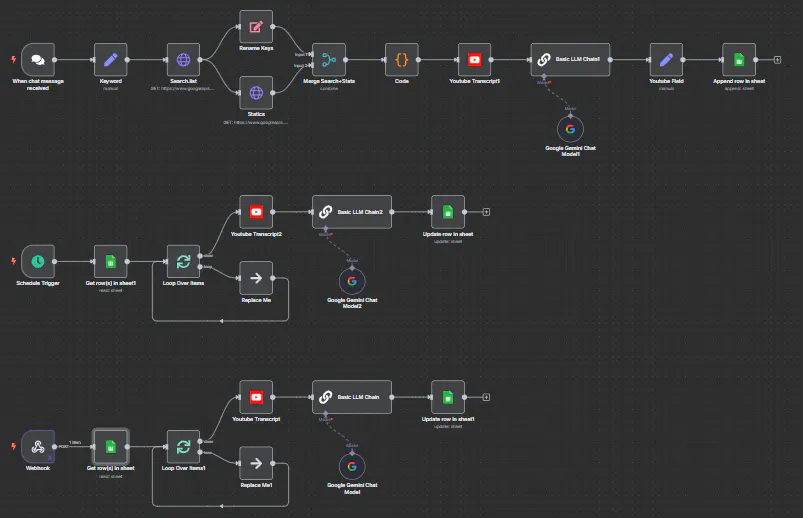Open the Get row(s) in sheet1 node

click(x=111, y=261)
